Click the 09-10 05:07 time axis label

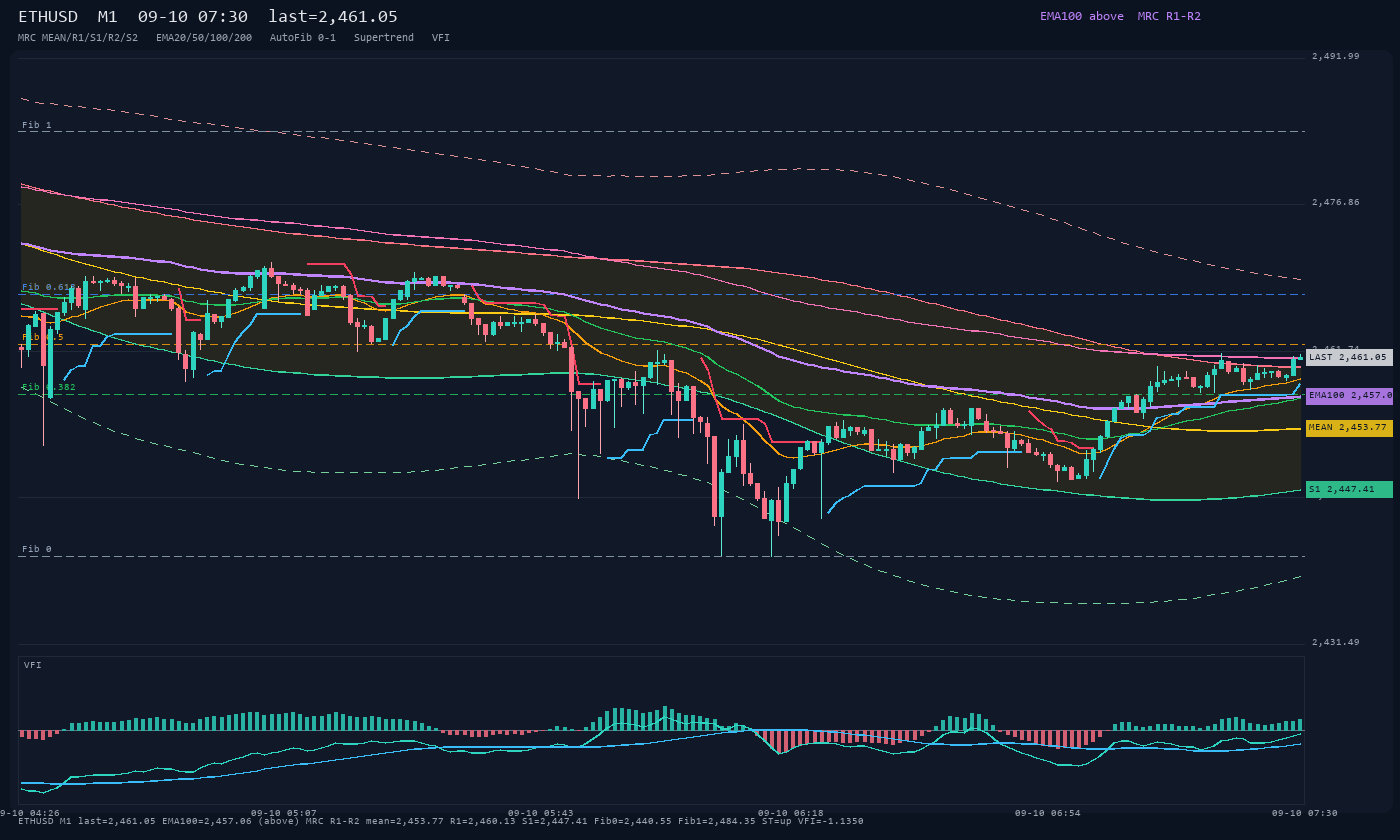pos(283,813)
